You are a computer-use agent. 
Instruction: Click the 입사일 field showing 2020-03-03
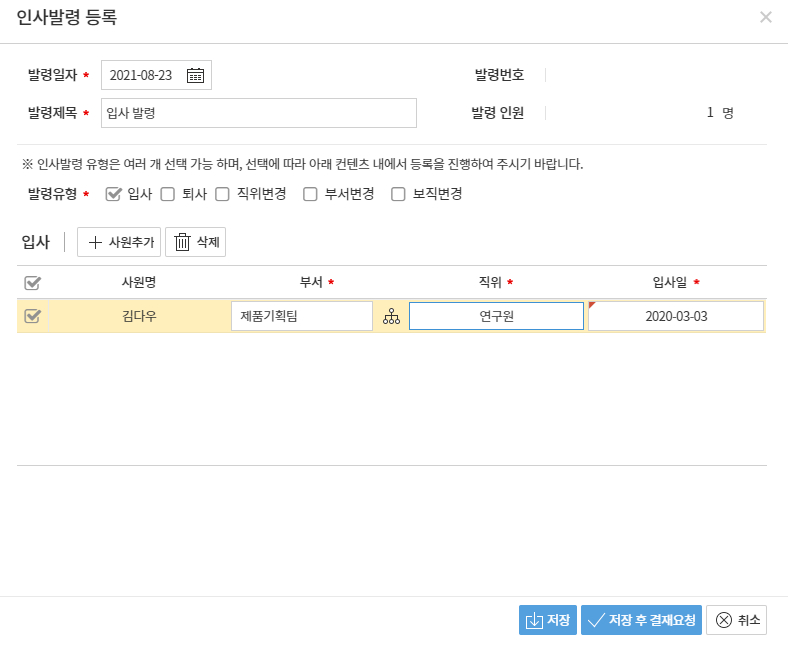(676, 316)
